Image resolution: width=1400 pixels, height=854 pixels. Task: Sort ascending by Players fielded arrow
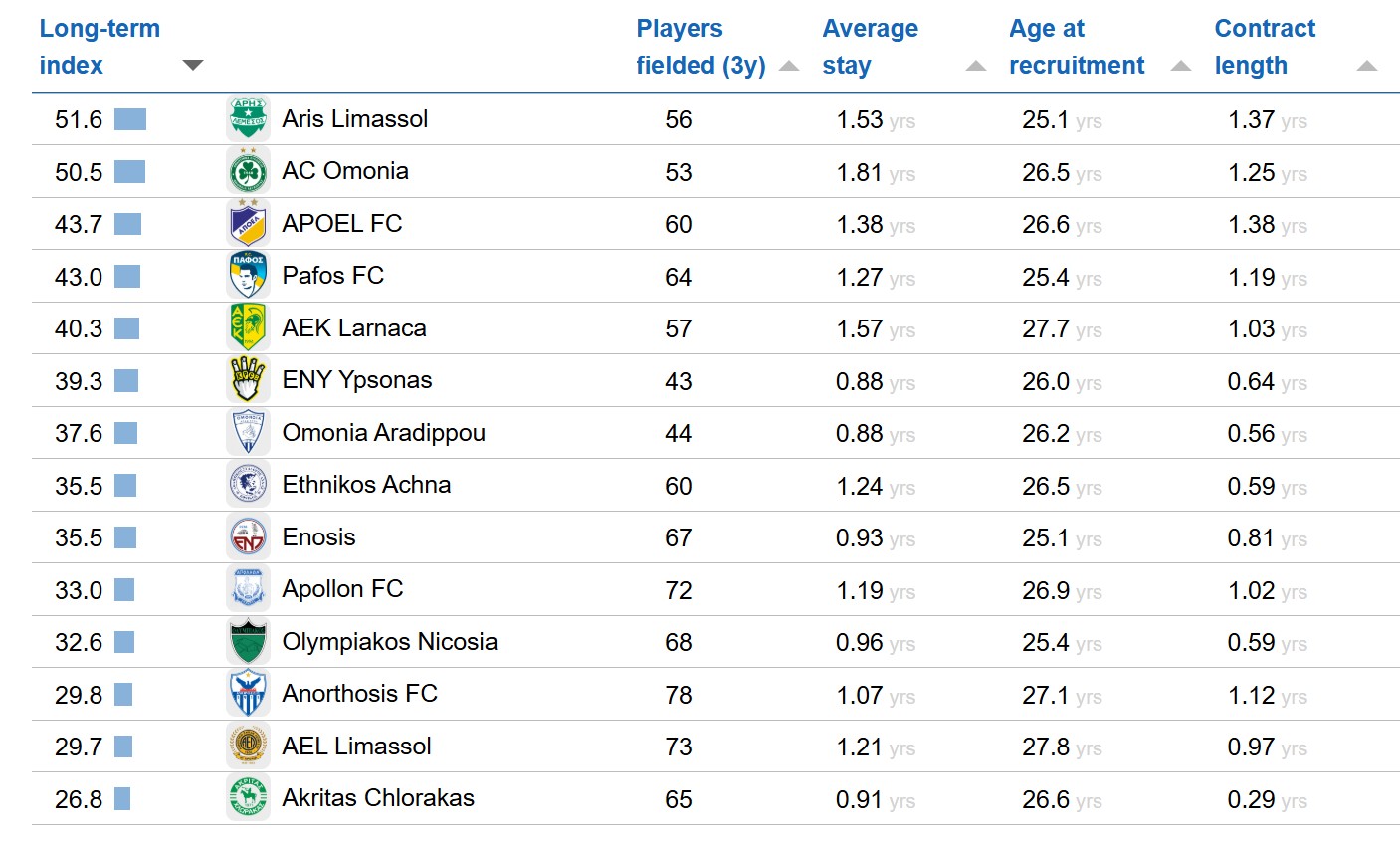point(789,67)
